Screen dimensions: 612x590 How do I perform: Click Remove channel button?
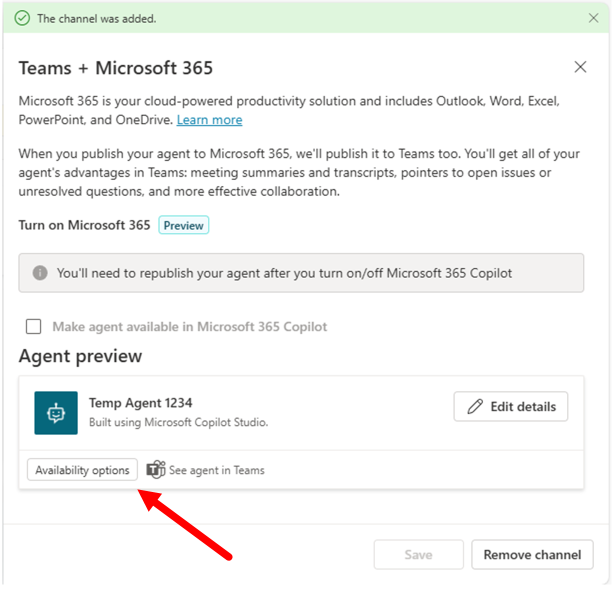coord(532,554)
